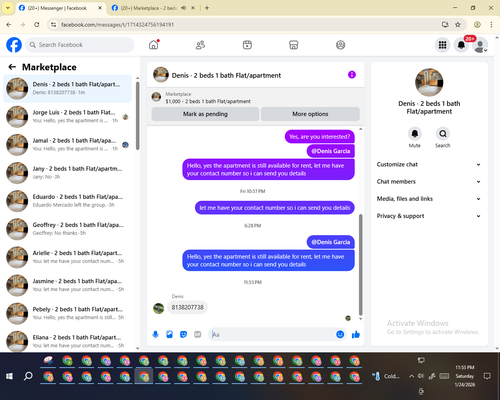Reload the page

click(37, 24)
